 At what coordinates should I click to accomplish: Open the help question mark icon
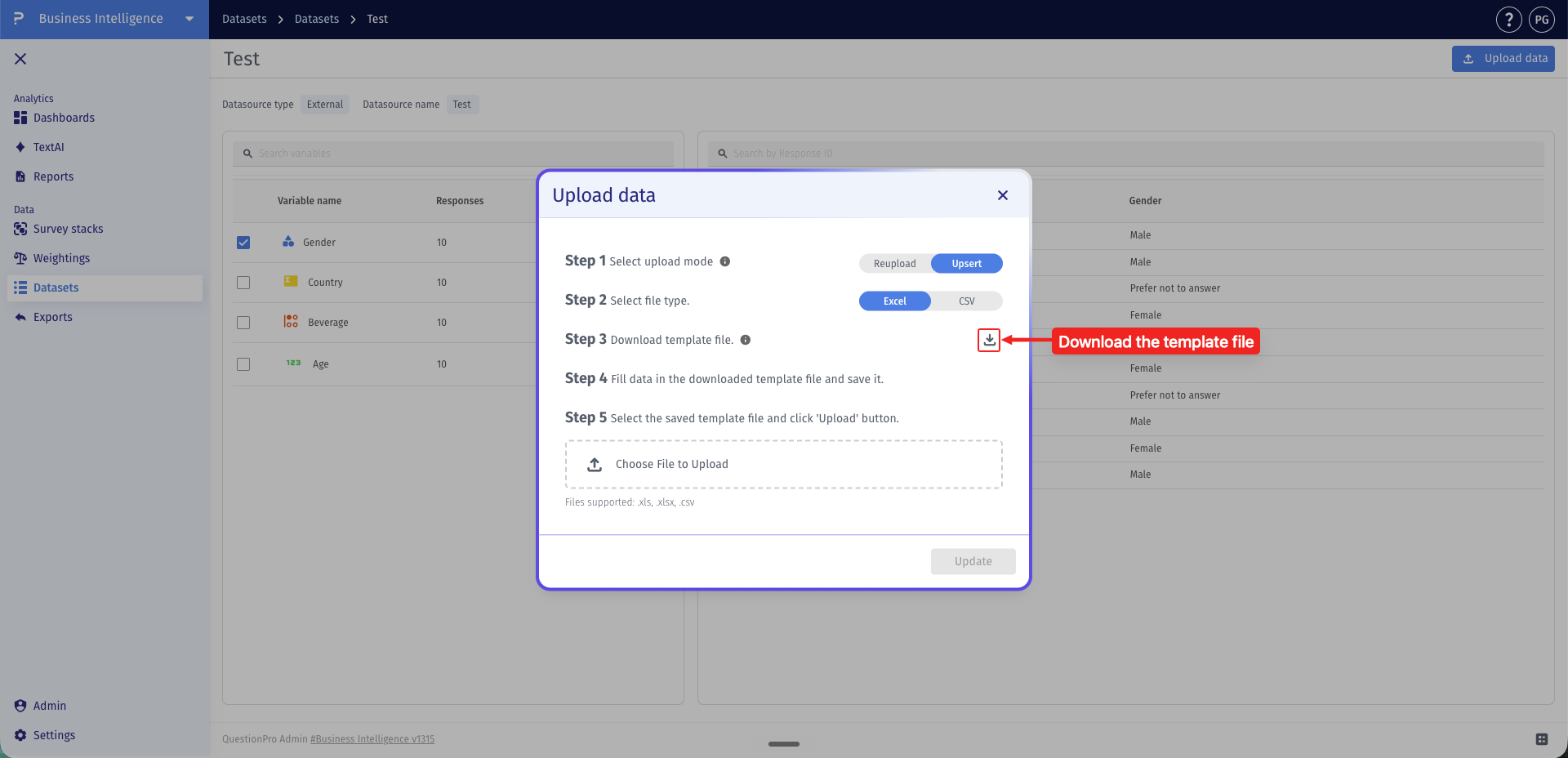[x=1509, y=19]
